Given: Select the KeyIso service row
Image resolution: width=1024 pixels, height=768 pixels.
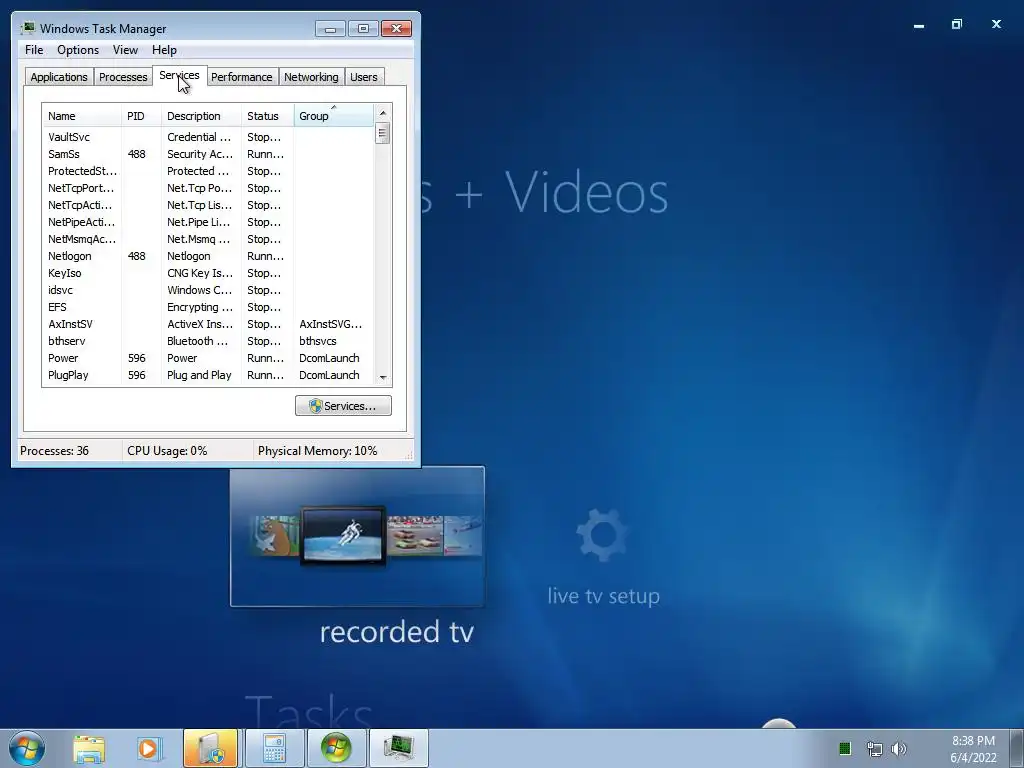Looking at the screenshot, I should (208, 273).
